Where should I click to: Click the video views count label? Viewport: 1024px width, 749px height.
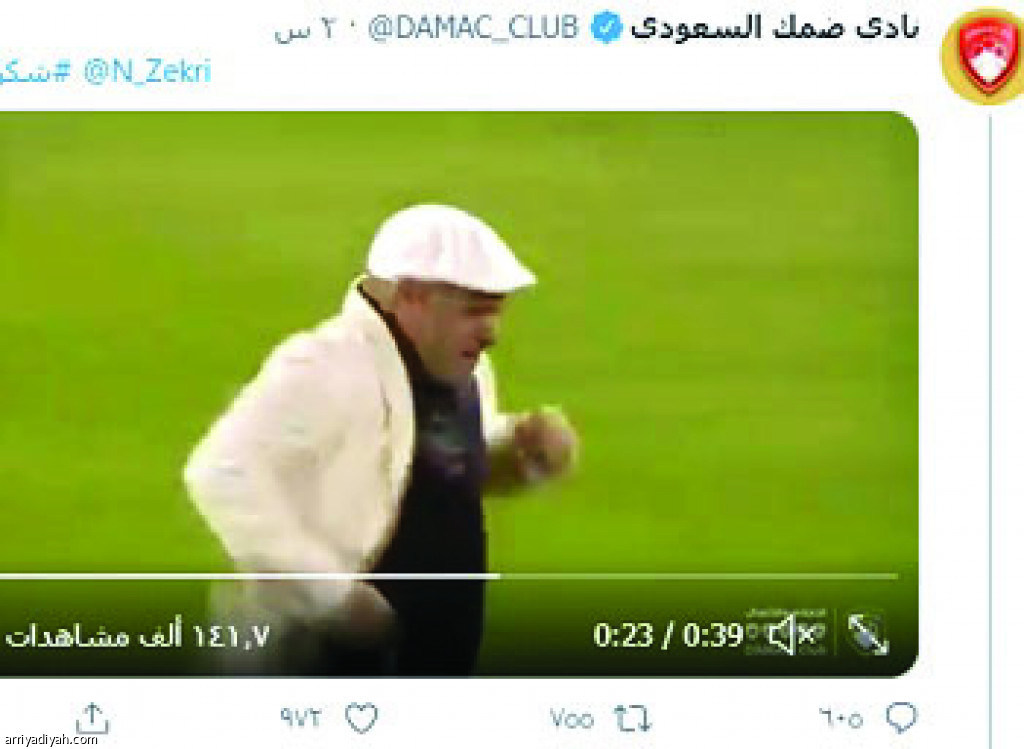coord(137,635)
